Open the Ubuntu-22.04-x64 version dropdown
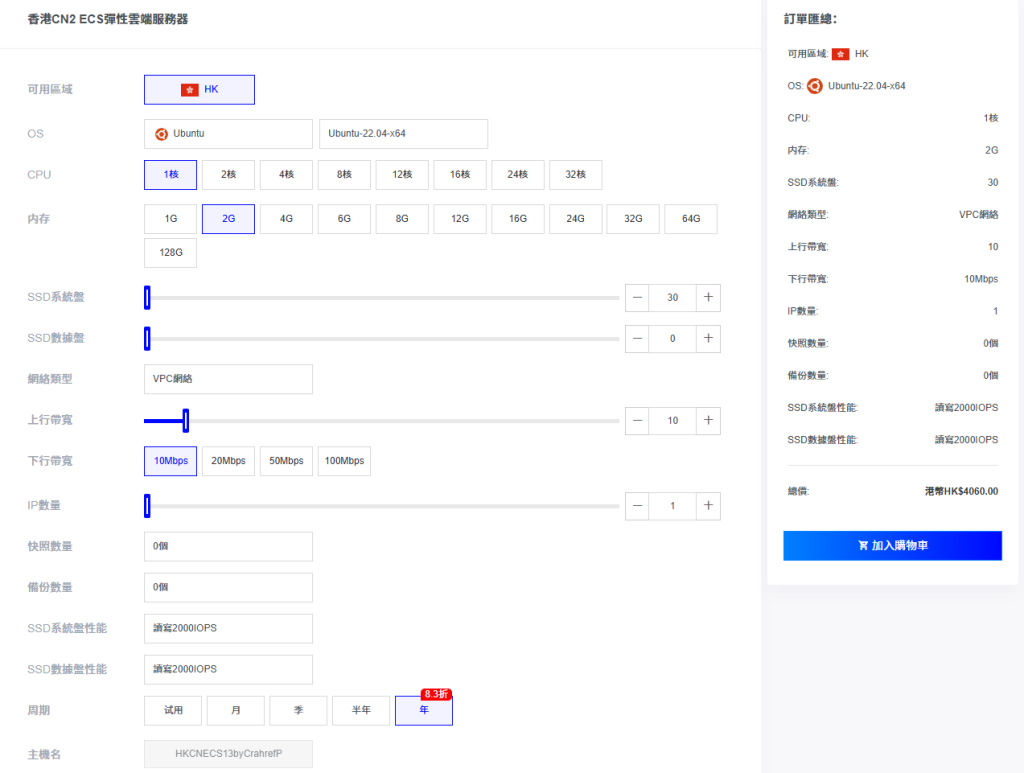Image resolution: width=1024 pixels, height=773 pixels. tap(403, 134)
